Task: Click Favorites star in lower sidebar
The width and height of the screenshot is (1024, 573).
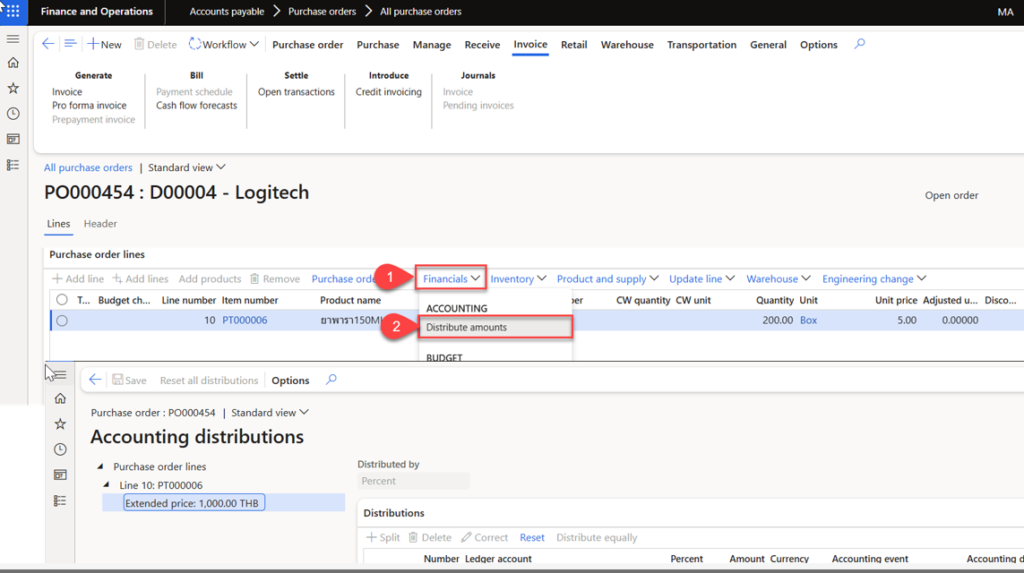Action: coord(60,424)
